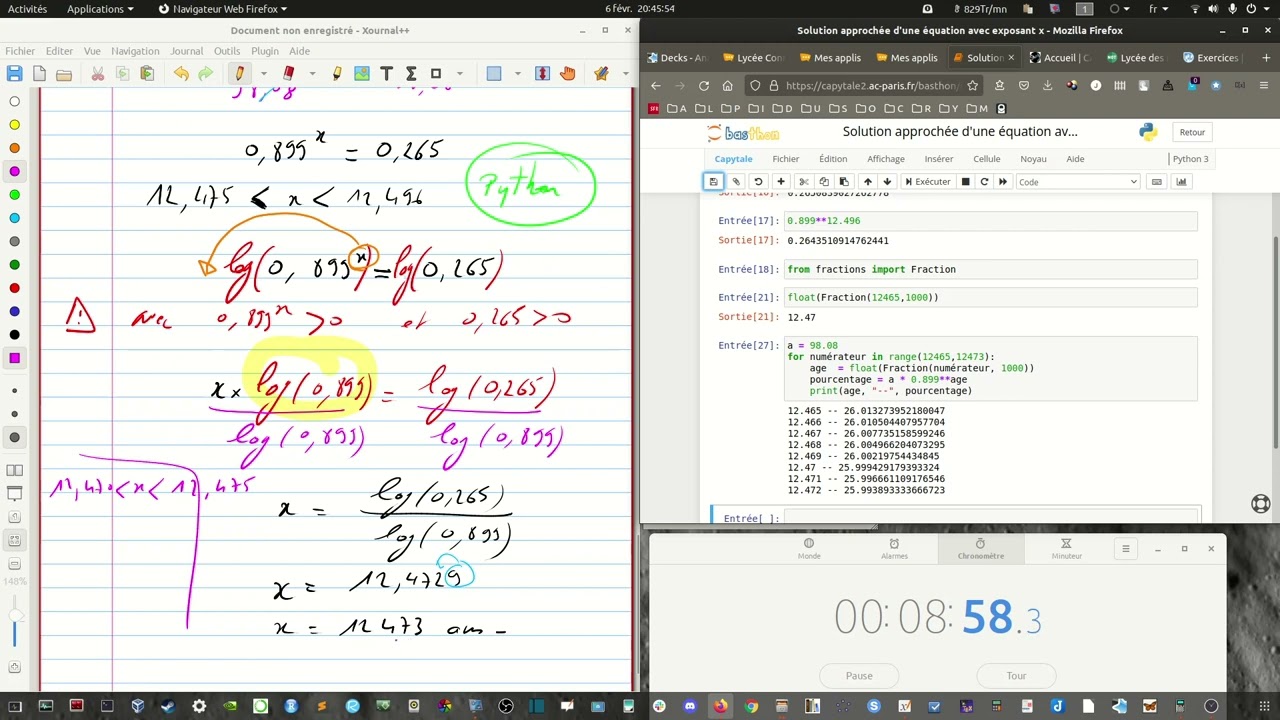
Task: Select the Eraser tool in Xournal++
Action: click(x=289, y=73)
